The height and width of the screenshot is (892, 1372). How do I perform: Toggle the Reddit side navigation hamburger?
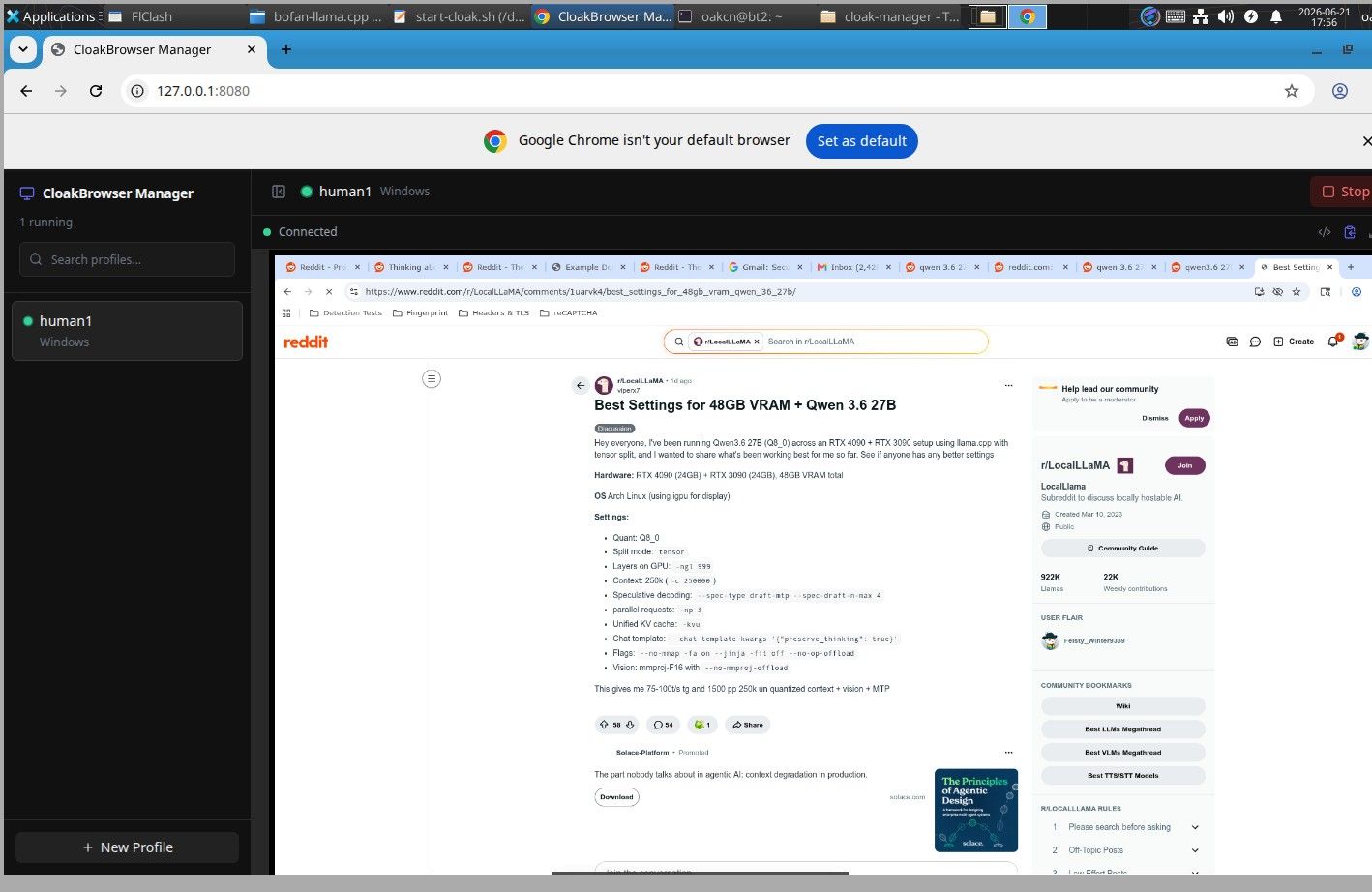432,378
